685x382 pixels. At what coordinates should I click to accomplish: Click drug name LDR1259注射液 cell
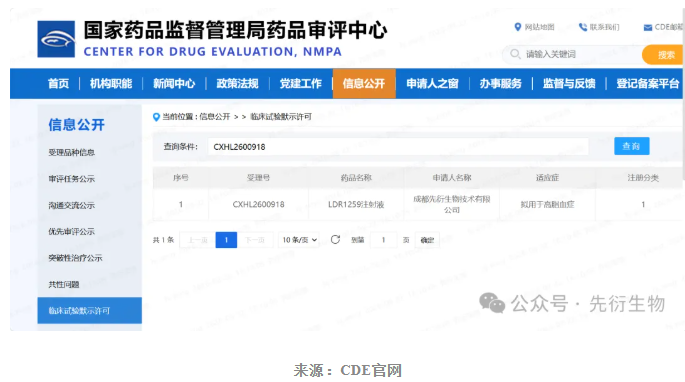click(x=356, y=204)
